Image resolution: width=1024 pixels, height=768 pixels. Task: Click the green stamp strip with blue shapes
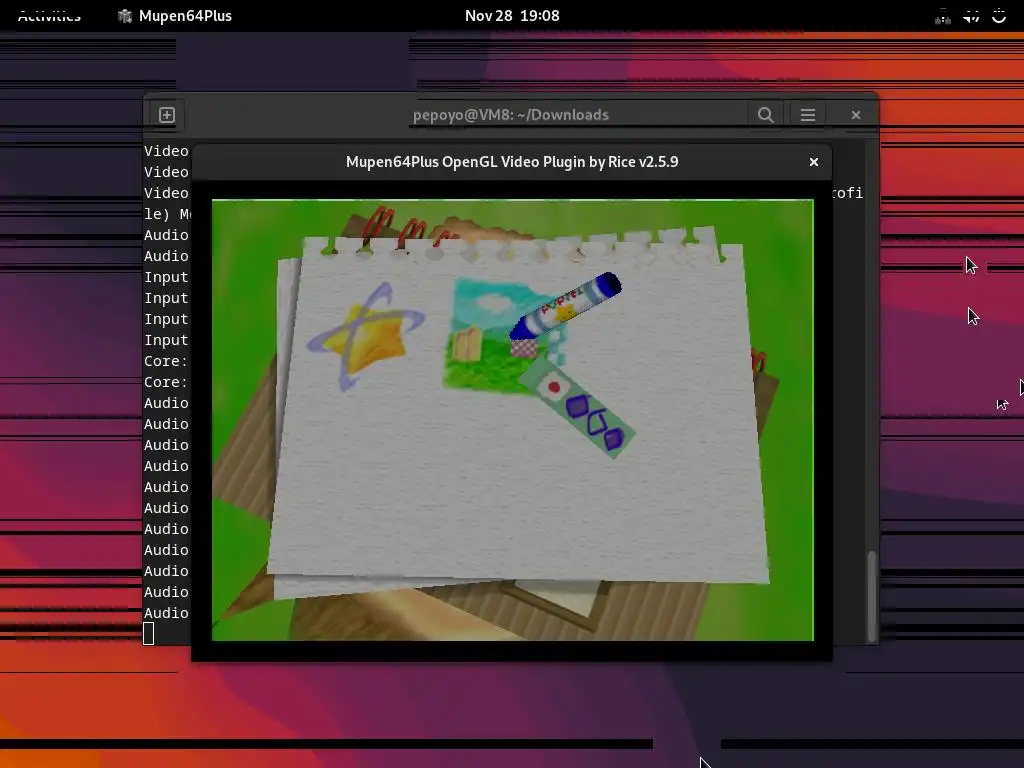pyautogui.click(x=577, y=407)
